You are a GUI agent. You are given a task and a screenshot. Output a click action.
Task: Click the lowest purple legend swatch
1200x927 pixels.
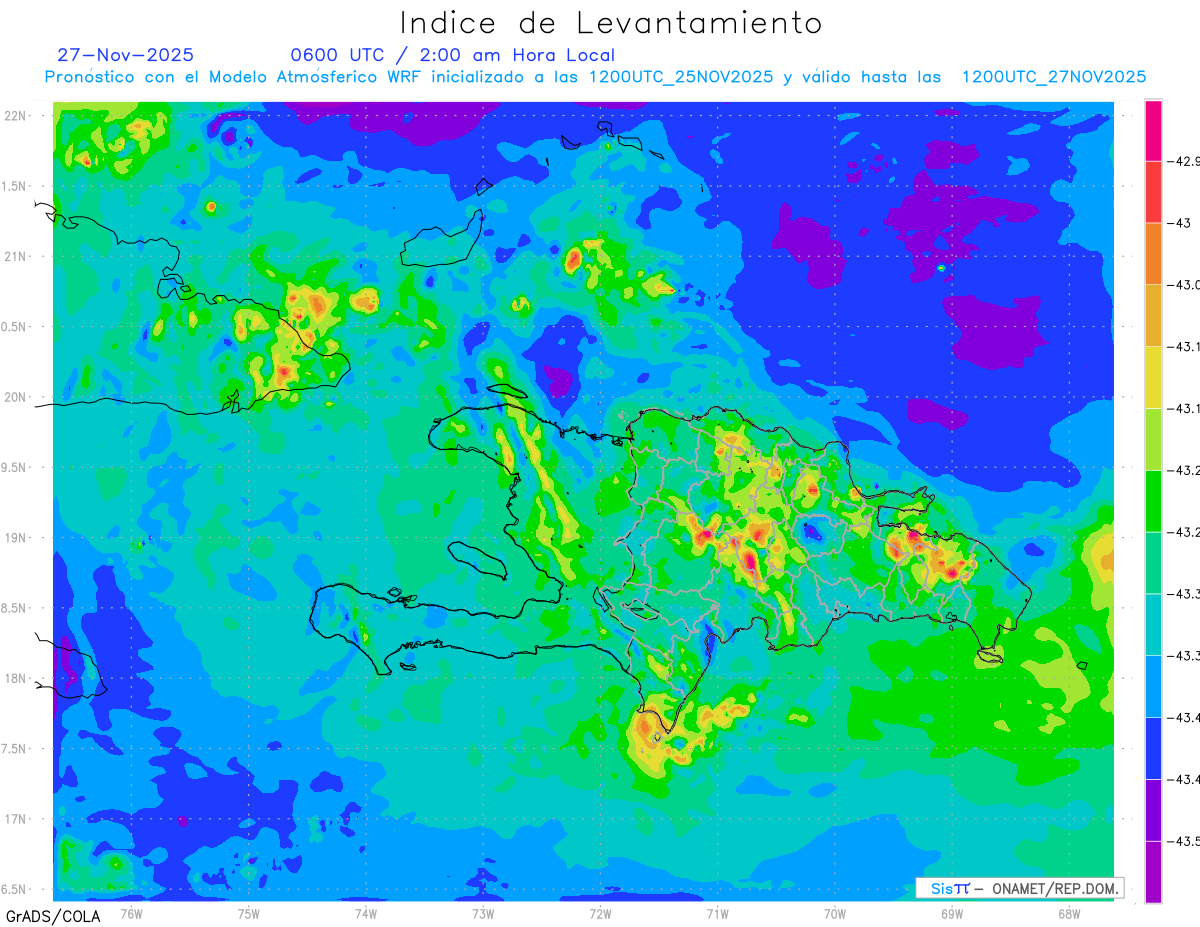click(1153, 872)
